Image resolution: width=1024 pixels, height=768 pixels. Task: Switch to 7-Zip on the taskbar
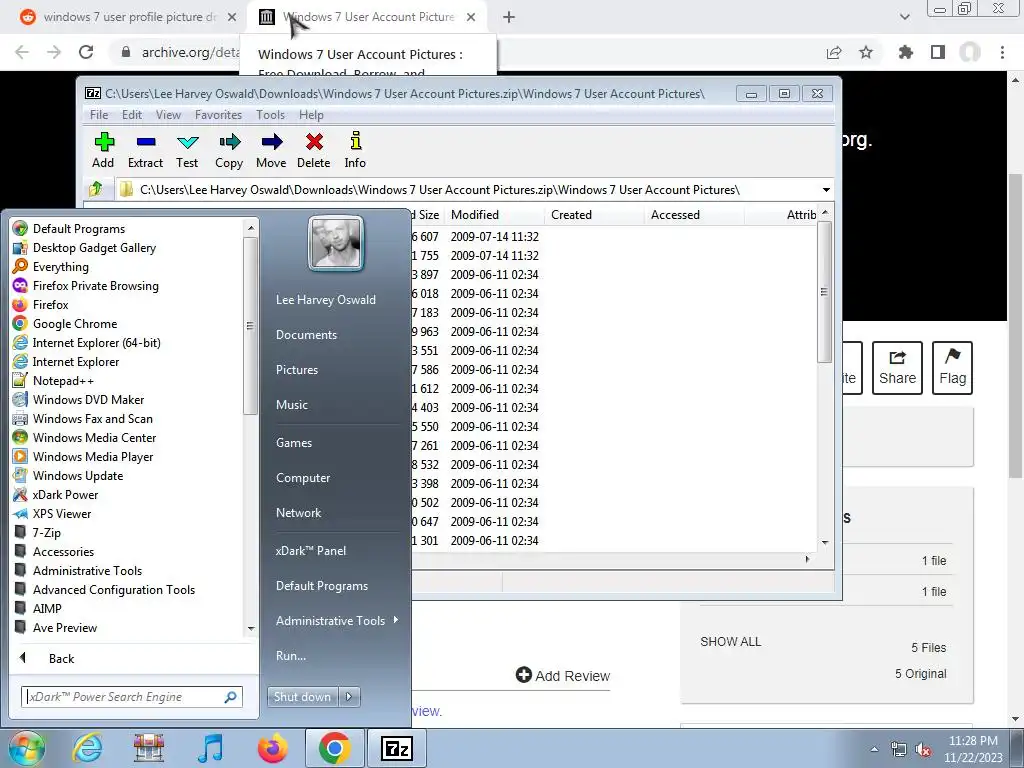[397, 748]
